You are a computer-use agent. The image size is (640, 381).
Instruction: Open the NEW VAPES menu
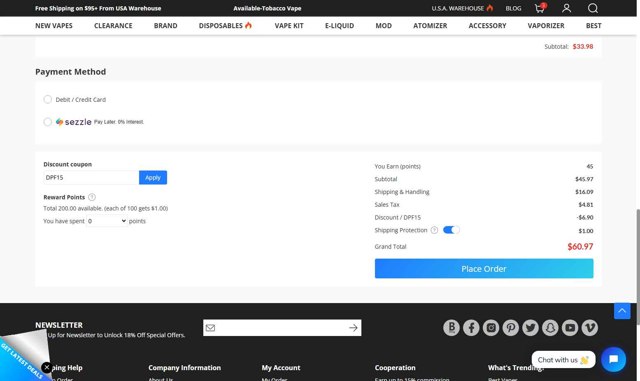(54, 25)
